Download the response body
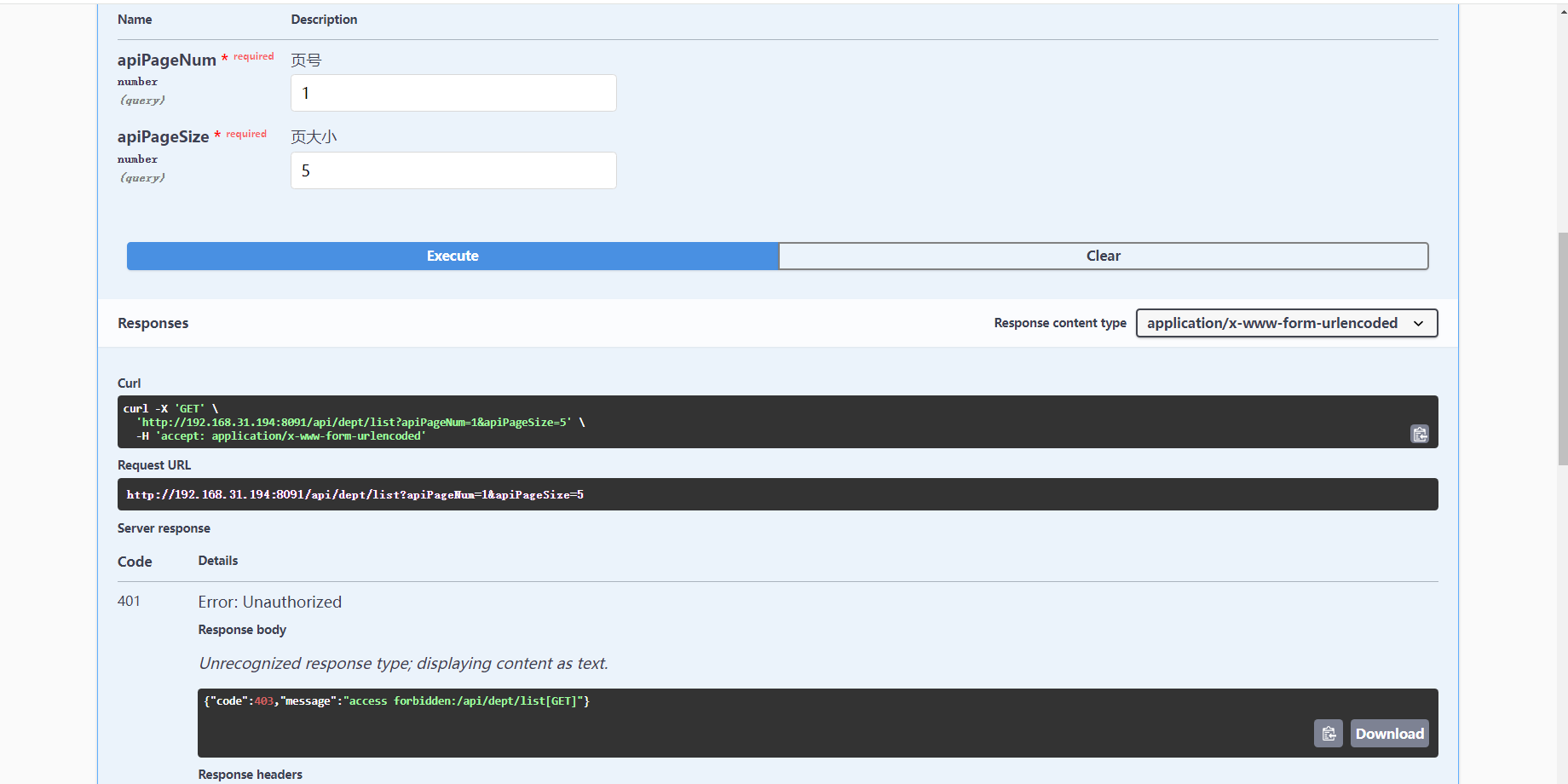This screenshot has height=784, width=1568. pos(1390,734)
